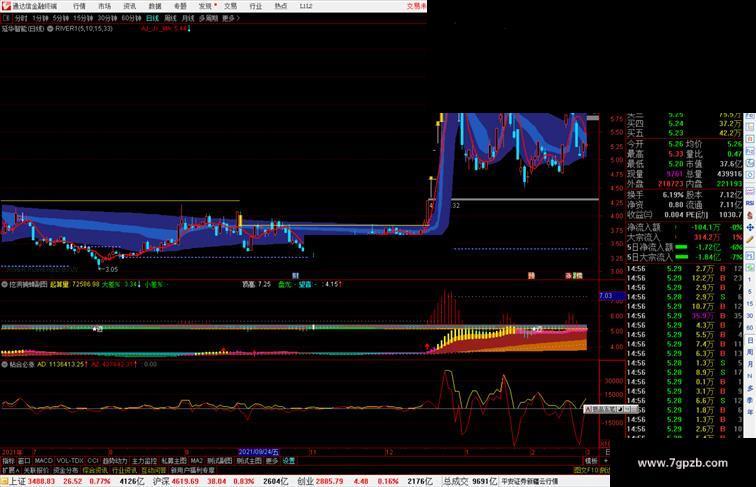Viewport: 756px width, 487px height.
Task: Toggle the 拉涨擒蜂副图 indicator dot
Action: click(x=4, y=284)
